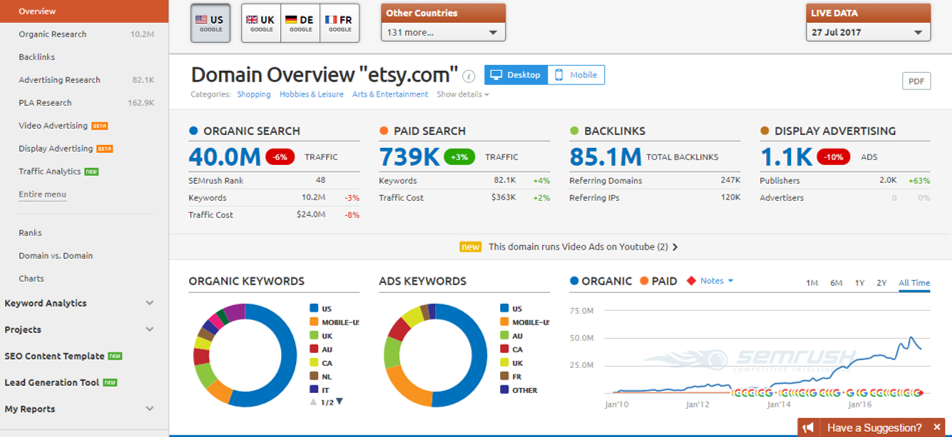Open the Hobbies & Leisure category link
This screenshot has height=437, width=952.
click(x=311, y=94)
